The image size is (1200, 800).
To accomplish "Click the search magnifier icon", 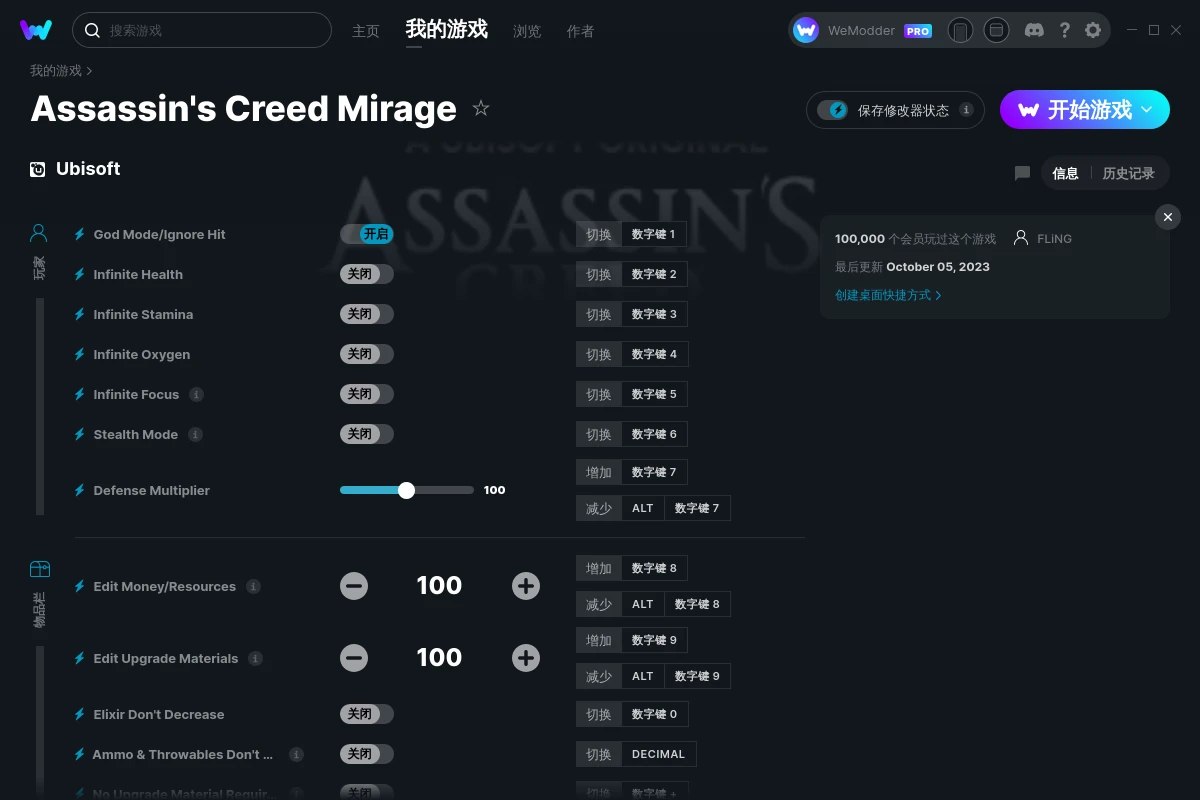I will 92,30.
